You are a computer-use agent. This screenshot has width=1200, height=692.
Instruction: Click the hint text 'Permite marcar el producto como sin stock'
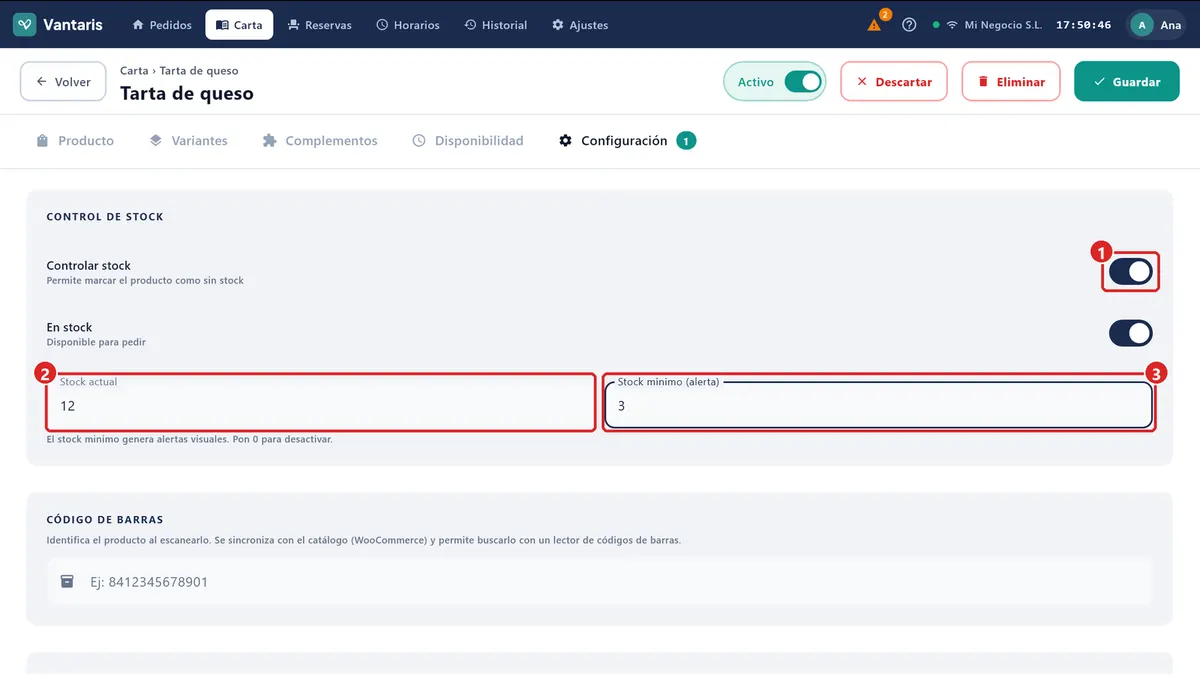145,281
